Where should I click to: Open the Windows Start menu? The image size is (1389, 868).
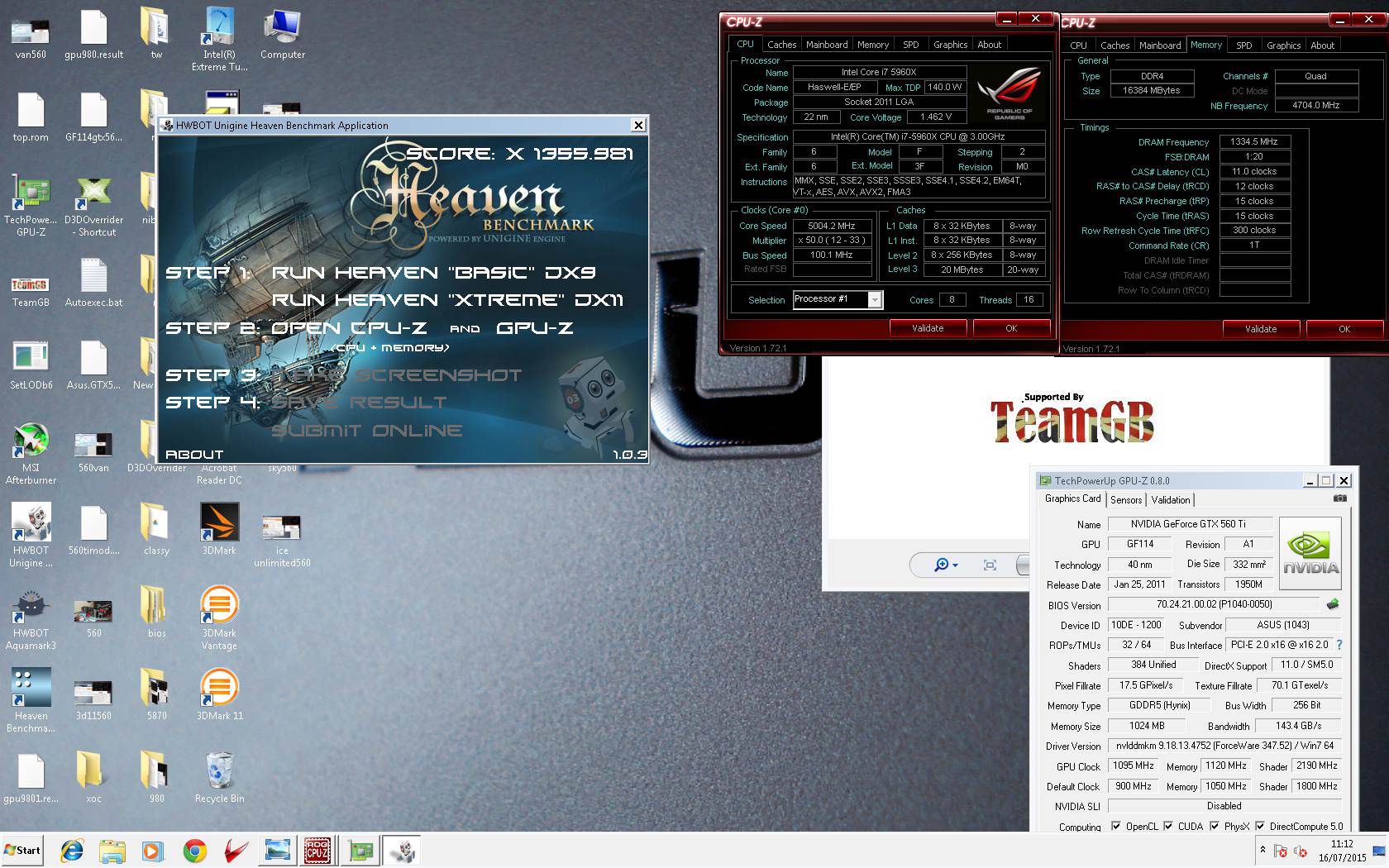pos(22,850)
